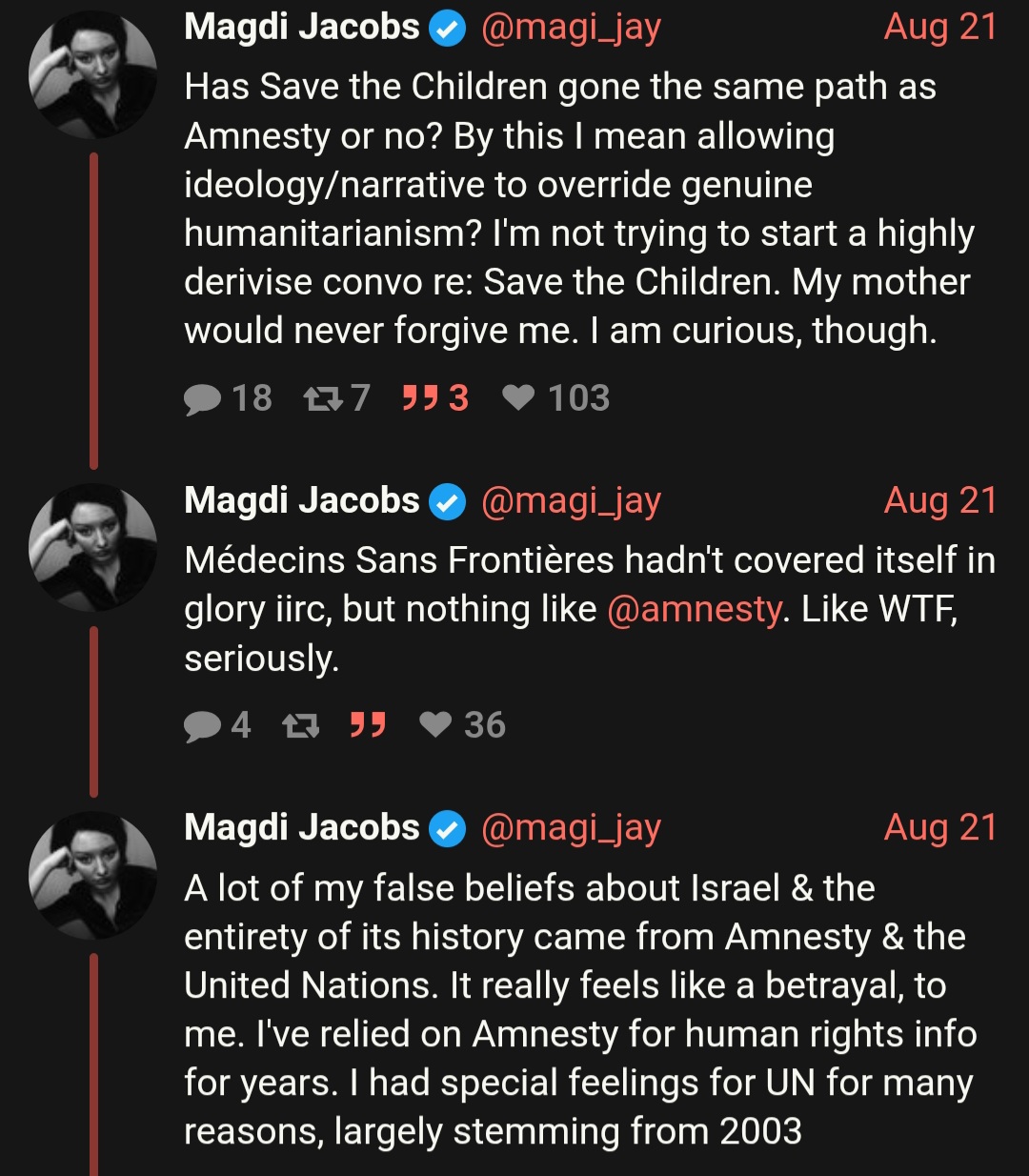Like the Save the Children tweet

519,397
